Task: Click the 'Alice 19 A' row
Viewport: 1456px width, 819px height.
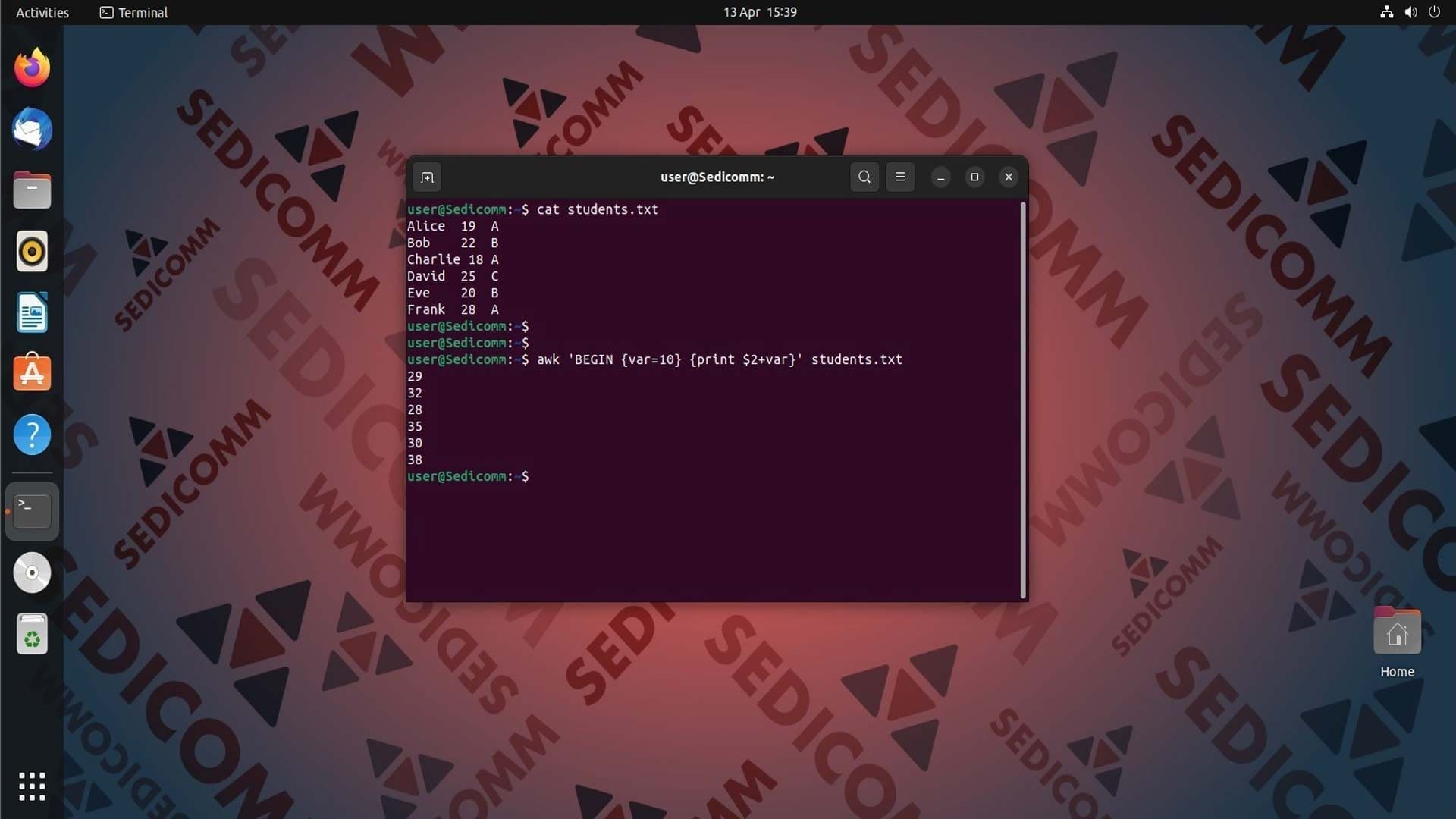Action: [x=453, y=226]
